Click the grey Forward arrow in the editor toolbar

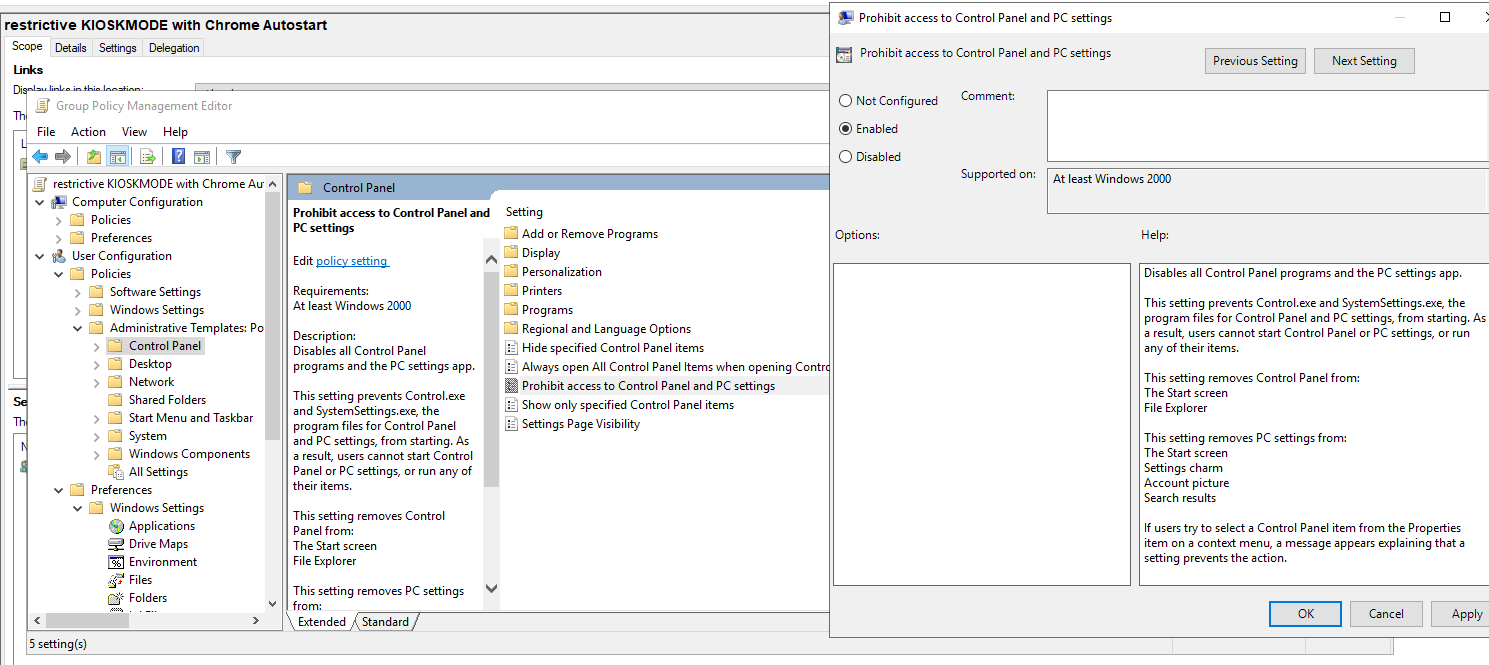(63, 156)
